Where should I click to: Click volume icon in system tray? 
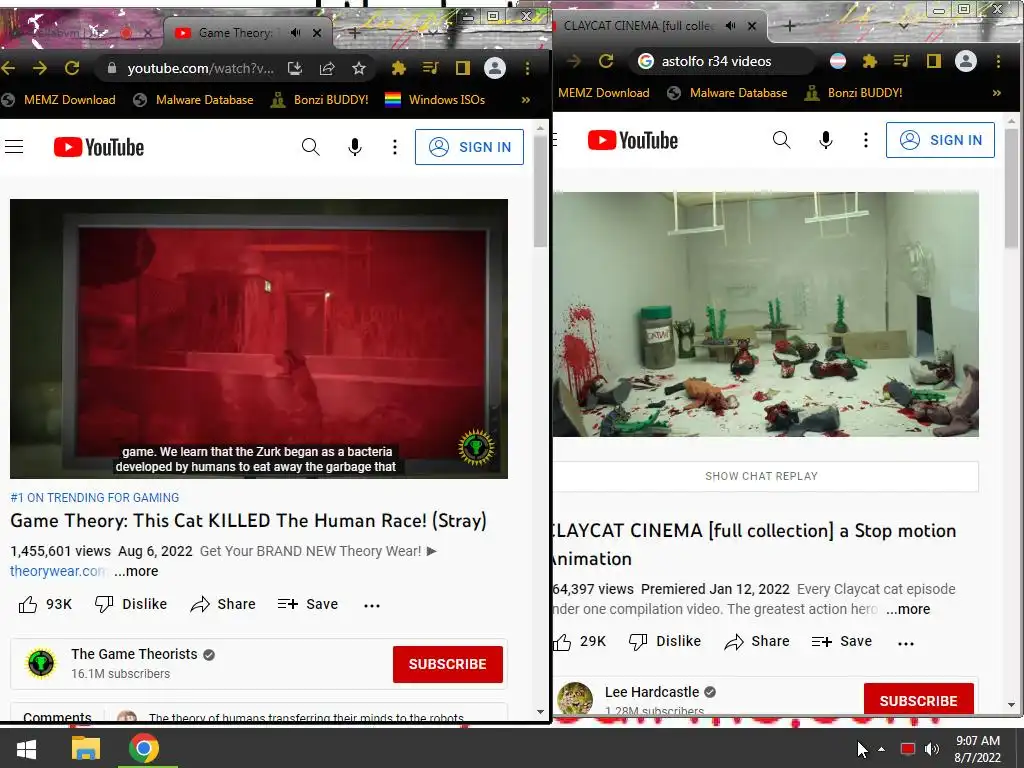click(932, 749)
